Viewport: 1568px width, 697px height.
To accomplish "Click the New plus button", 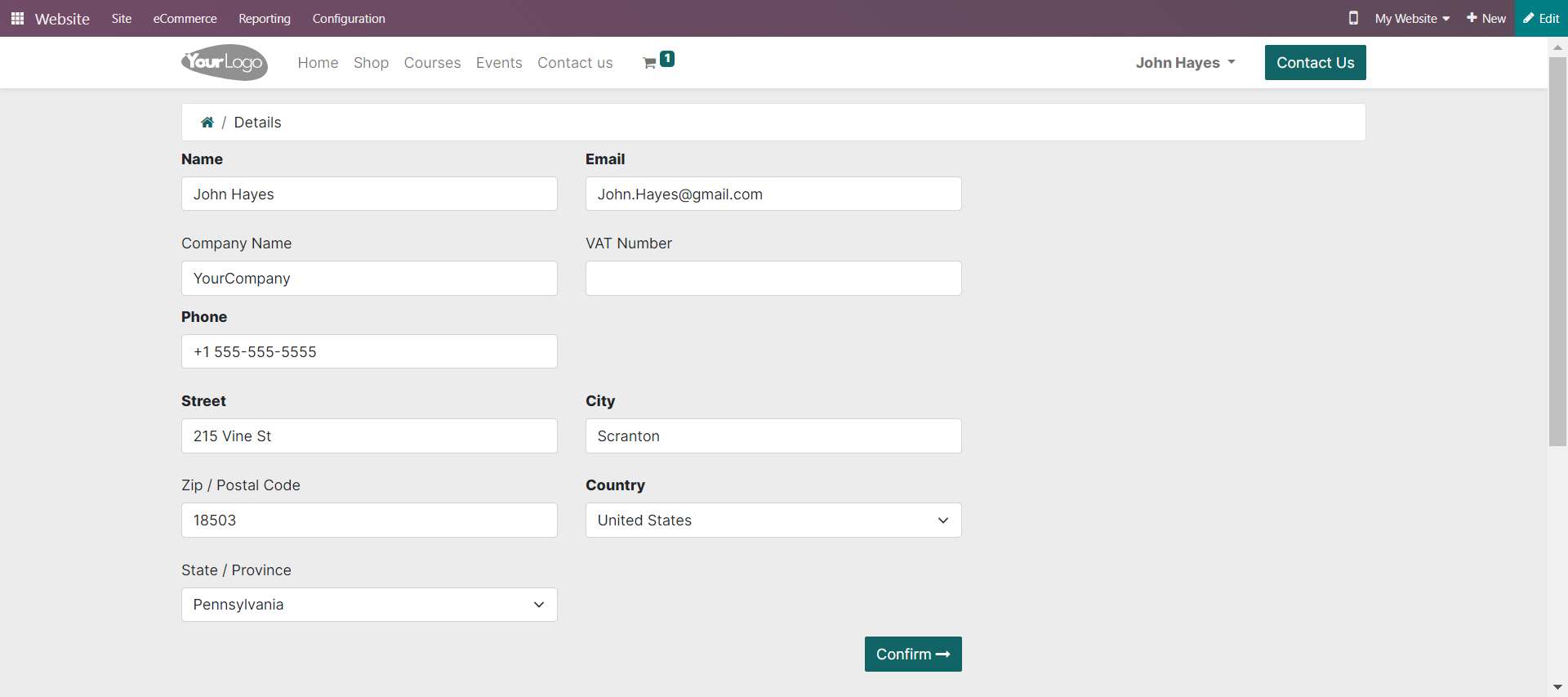I will pos(1486,18).
